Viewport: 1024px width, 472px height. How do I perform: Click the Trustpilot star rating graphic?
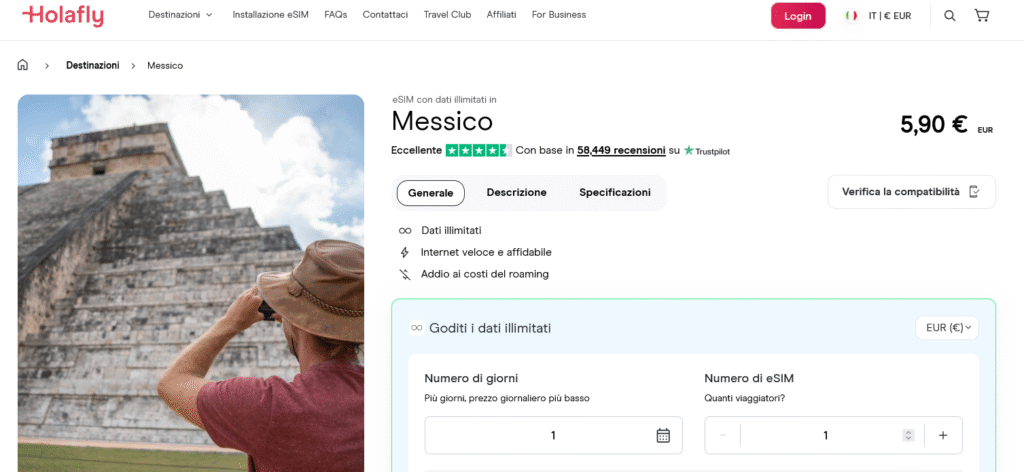(x=479, y=150)
